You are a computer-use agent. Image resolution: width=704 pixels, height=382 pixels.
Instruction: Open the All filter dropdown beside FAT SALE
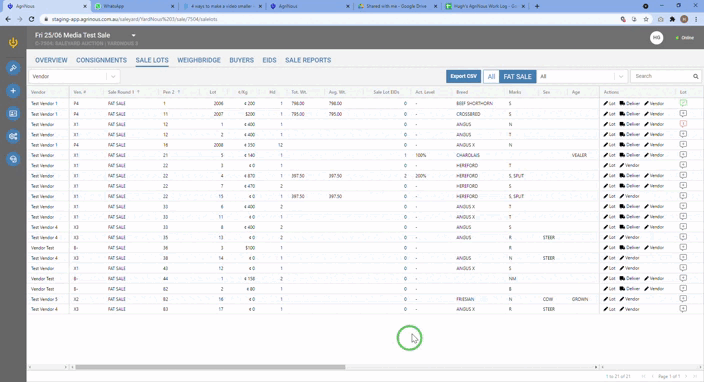[x=582, y=76]
